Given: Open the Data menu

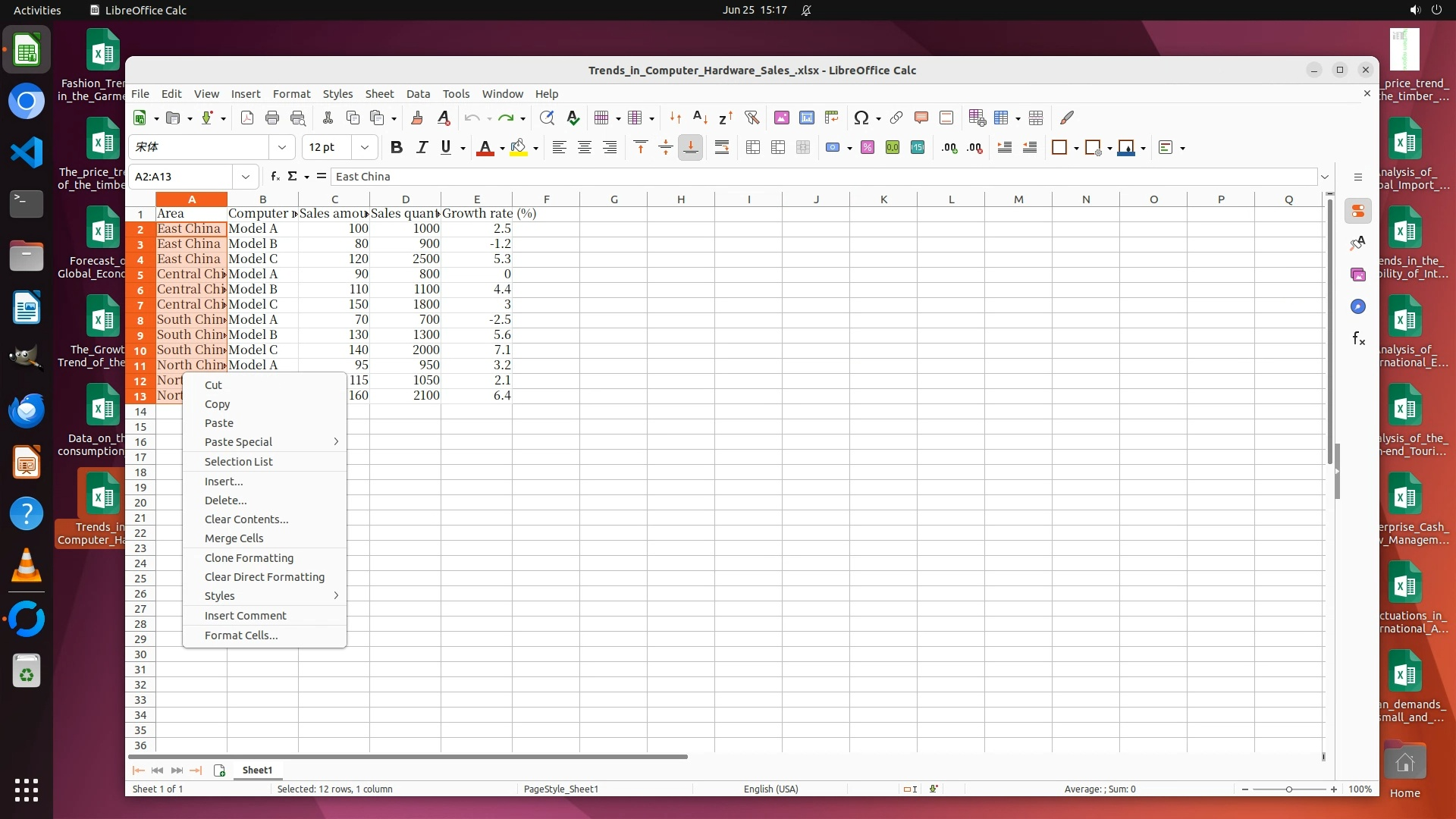Looking at the screenshot, I should click(418, 94).
